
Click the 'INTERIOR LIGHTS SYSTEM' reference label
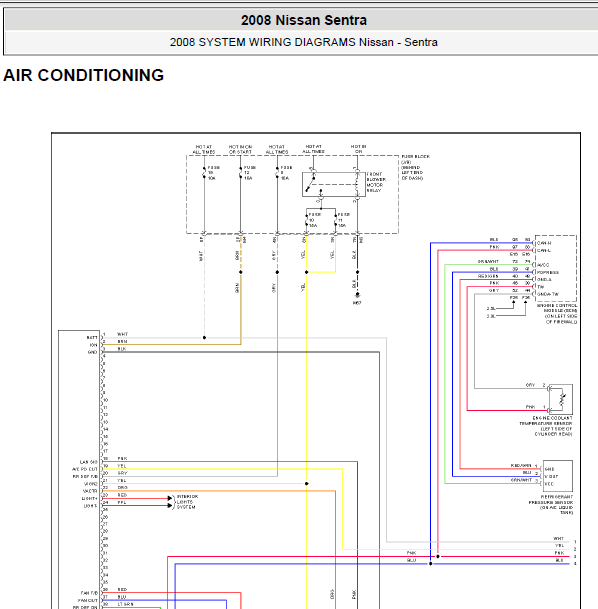tap(188, 502)
